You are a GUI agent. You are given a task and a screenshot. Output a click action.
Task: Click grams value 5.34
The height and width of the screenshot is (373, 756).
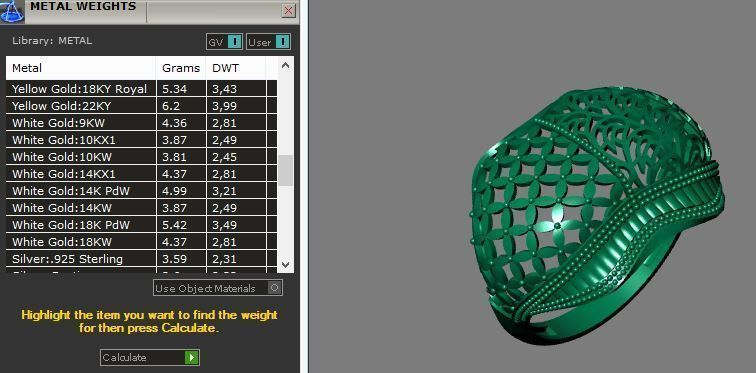(x=175, y=89)
